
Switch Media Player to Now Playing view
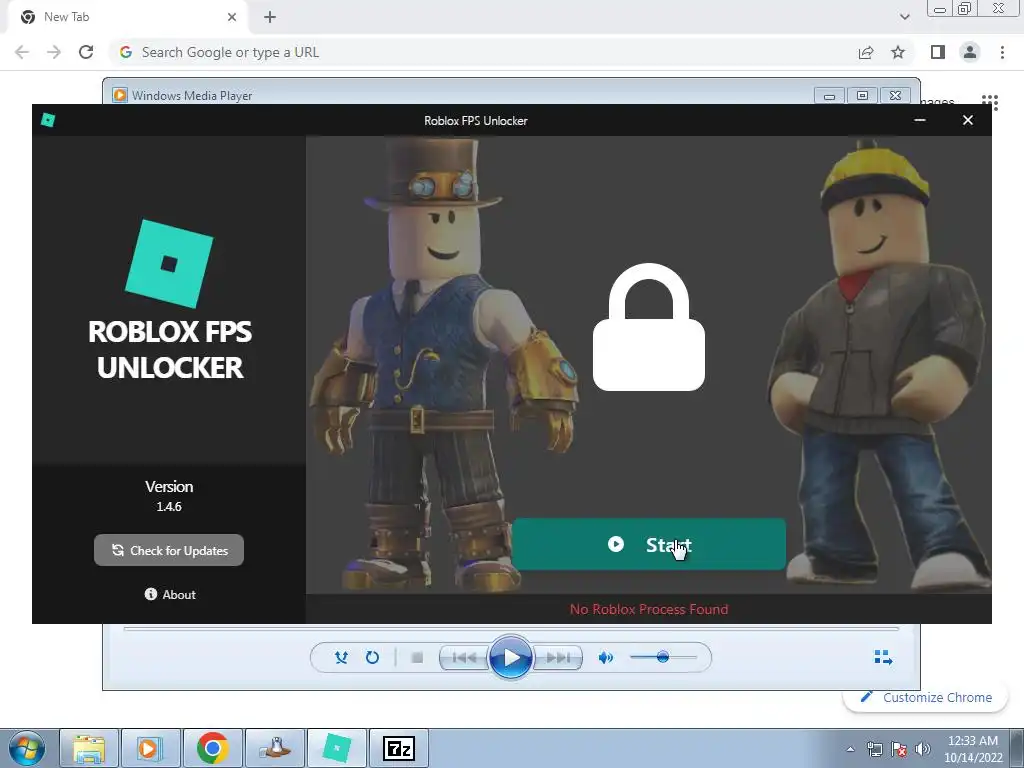click(x=883, y=657)
